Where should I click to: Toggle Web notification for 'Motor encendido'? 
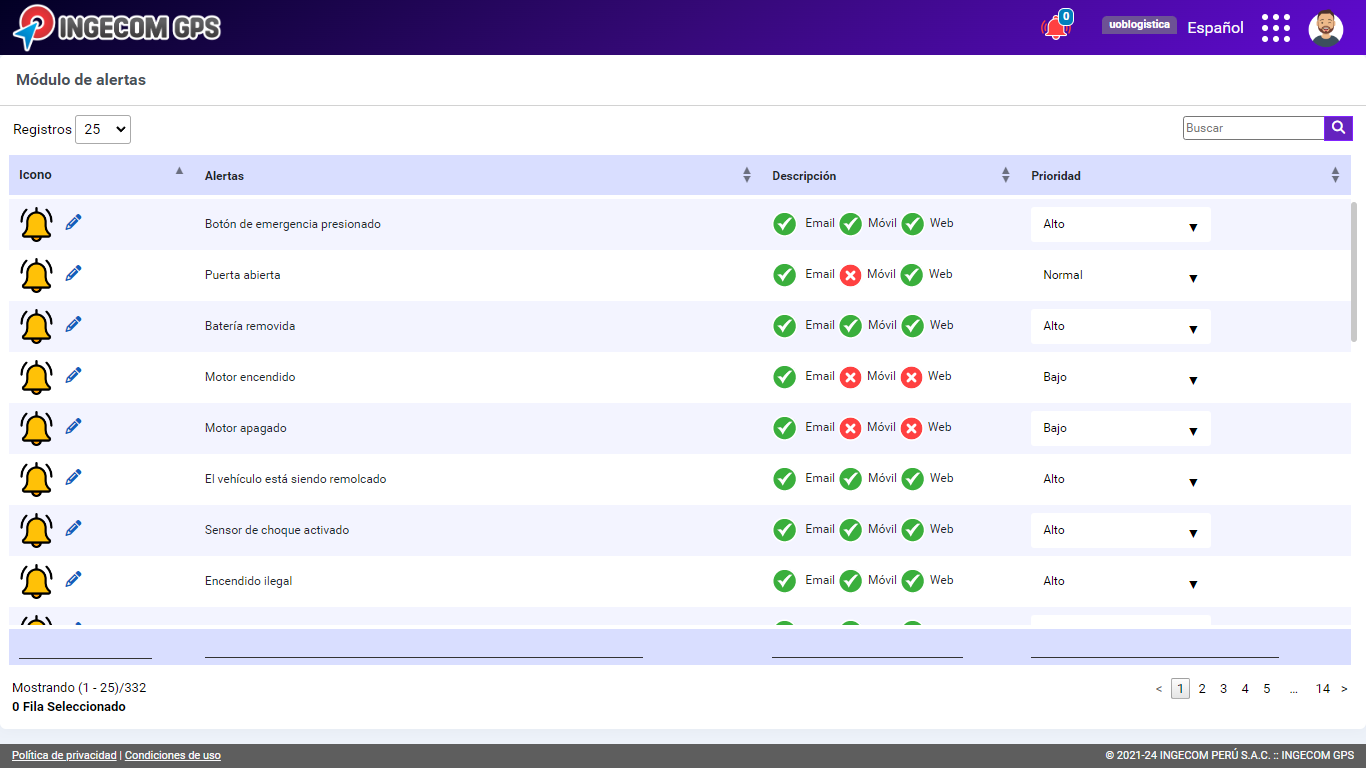pos(911,377)
